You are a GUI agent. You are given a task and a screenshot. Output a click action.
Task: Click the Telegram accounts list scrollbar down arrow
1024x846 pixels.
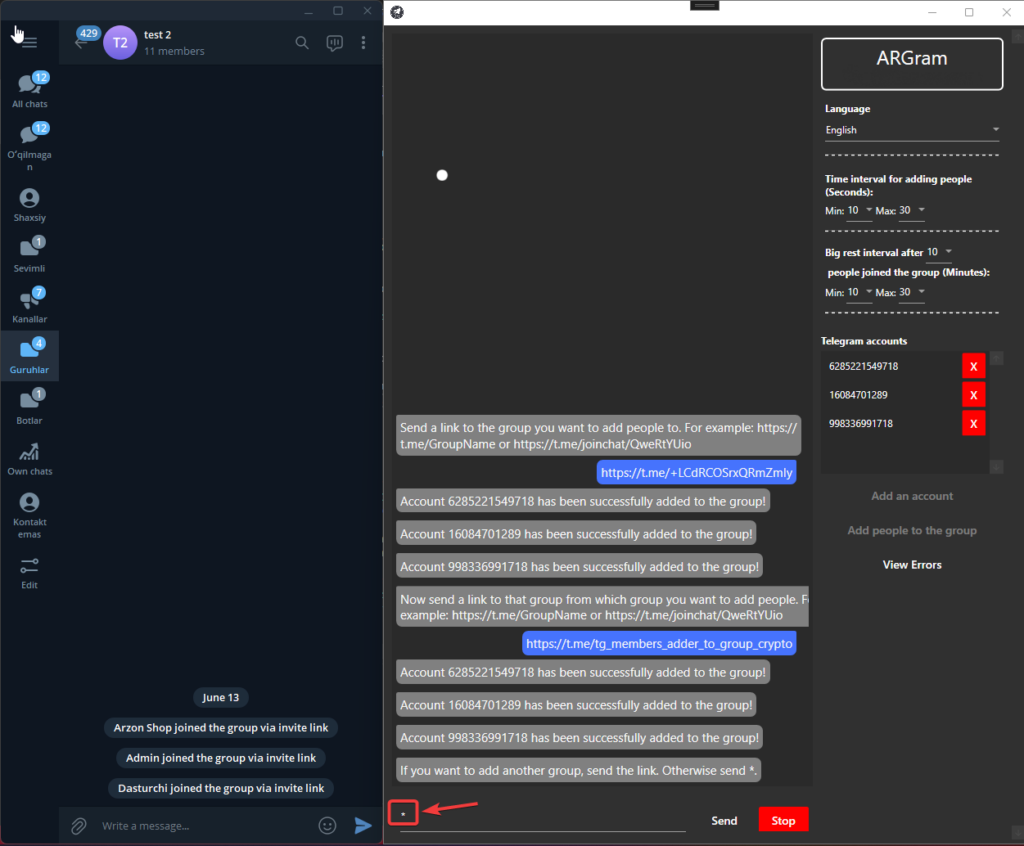pos(996,466)
